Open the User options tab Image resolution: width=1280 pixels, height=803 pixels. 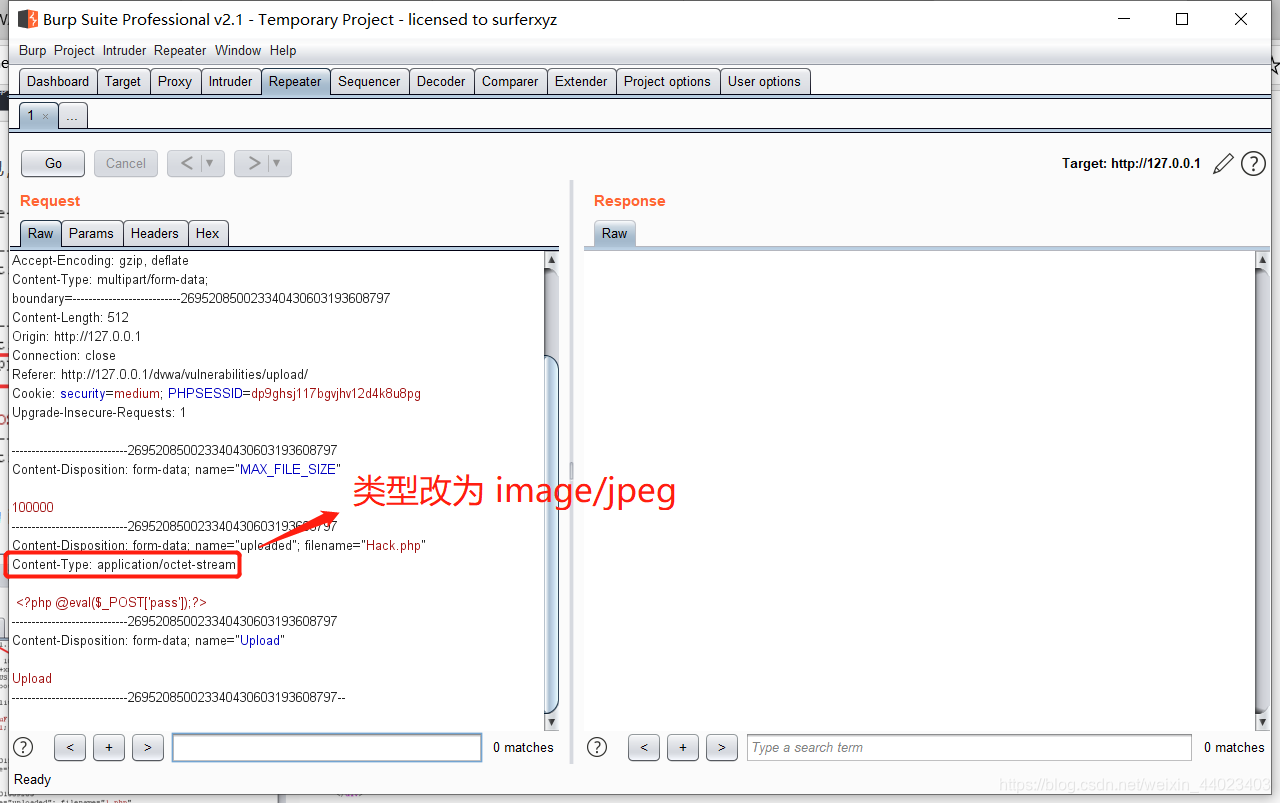pos(764,82)
